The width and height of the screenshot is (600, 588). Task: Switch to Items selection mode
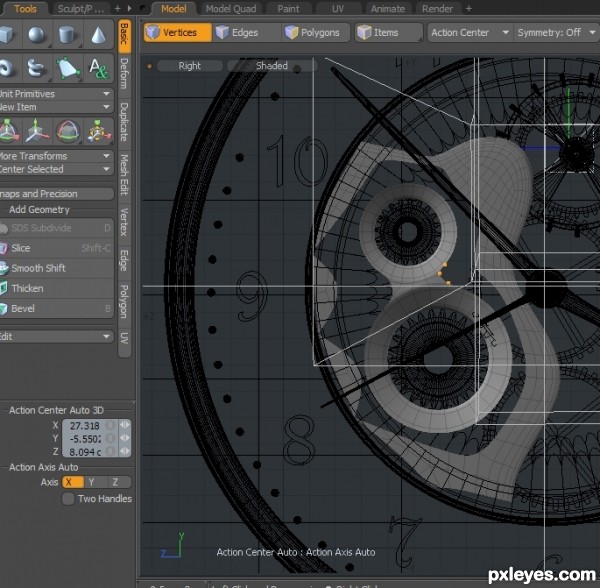(389, 33)
